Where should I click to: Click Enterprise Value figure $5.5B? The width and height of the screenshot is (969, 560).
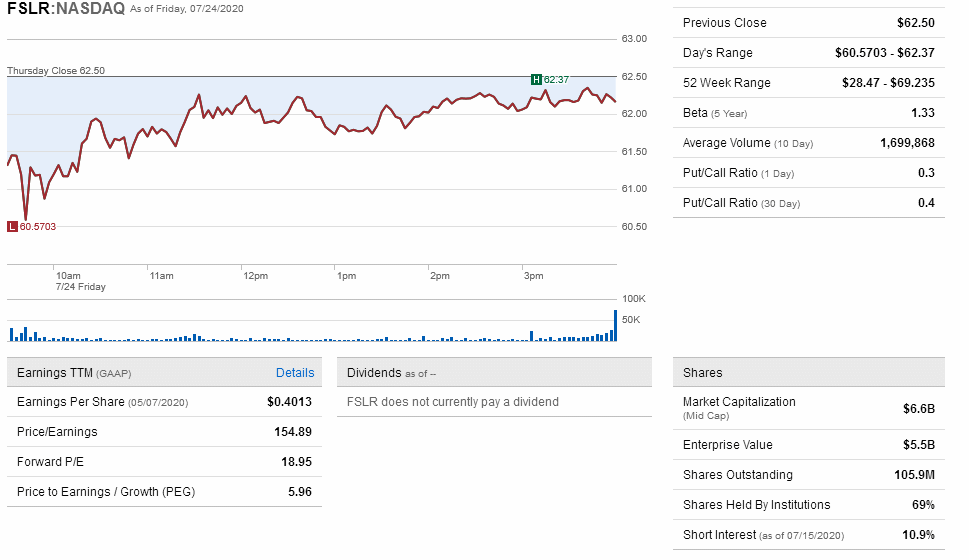[x=919, y=445]
